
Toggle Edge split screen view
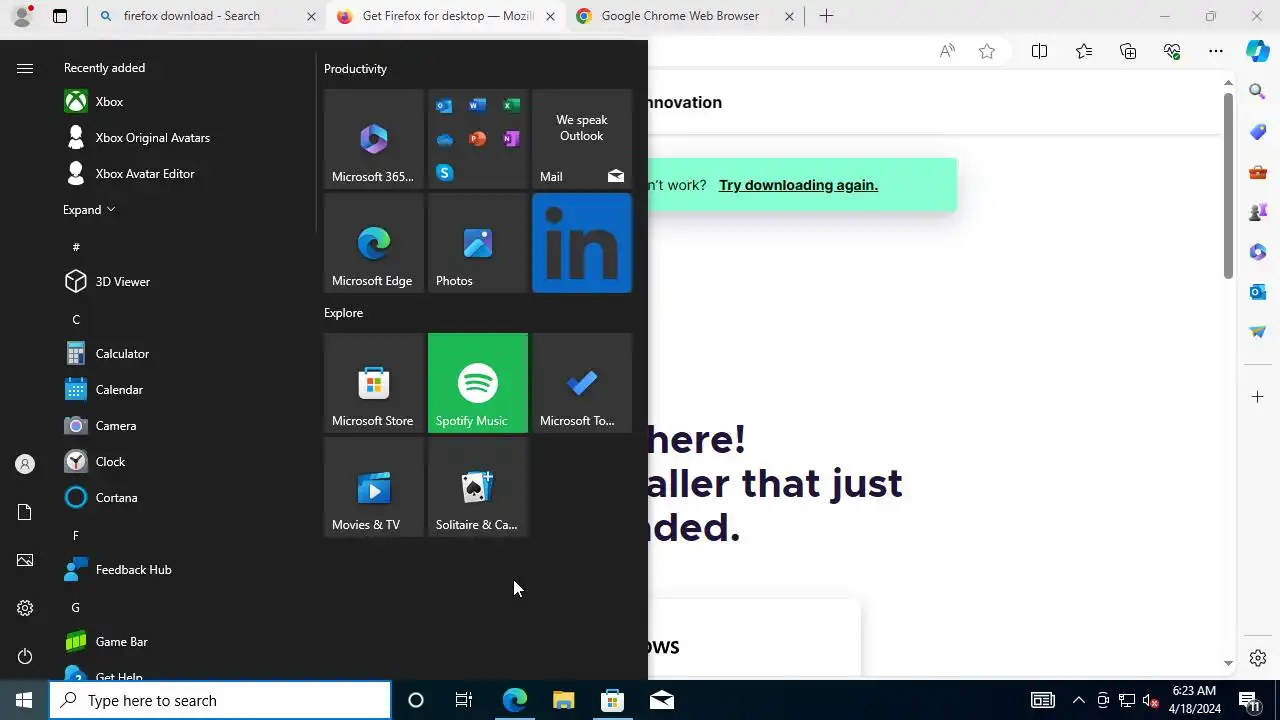click(1039, 51)
